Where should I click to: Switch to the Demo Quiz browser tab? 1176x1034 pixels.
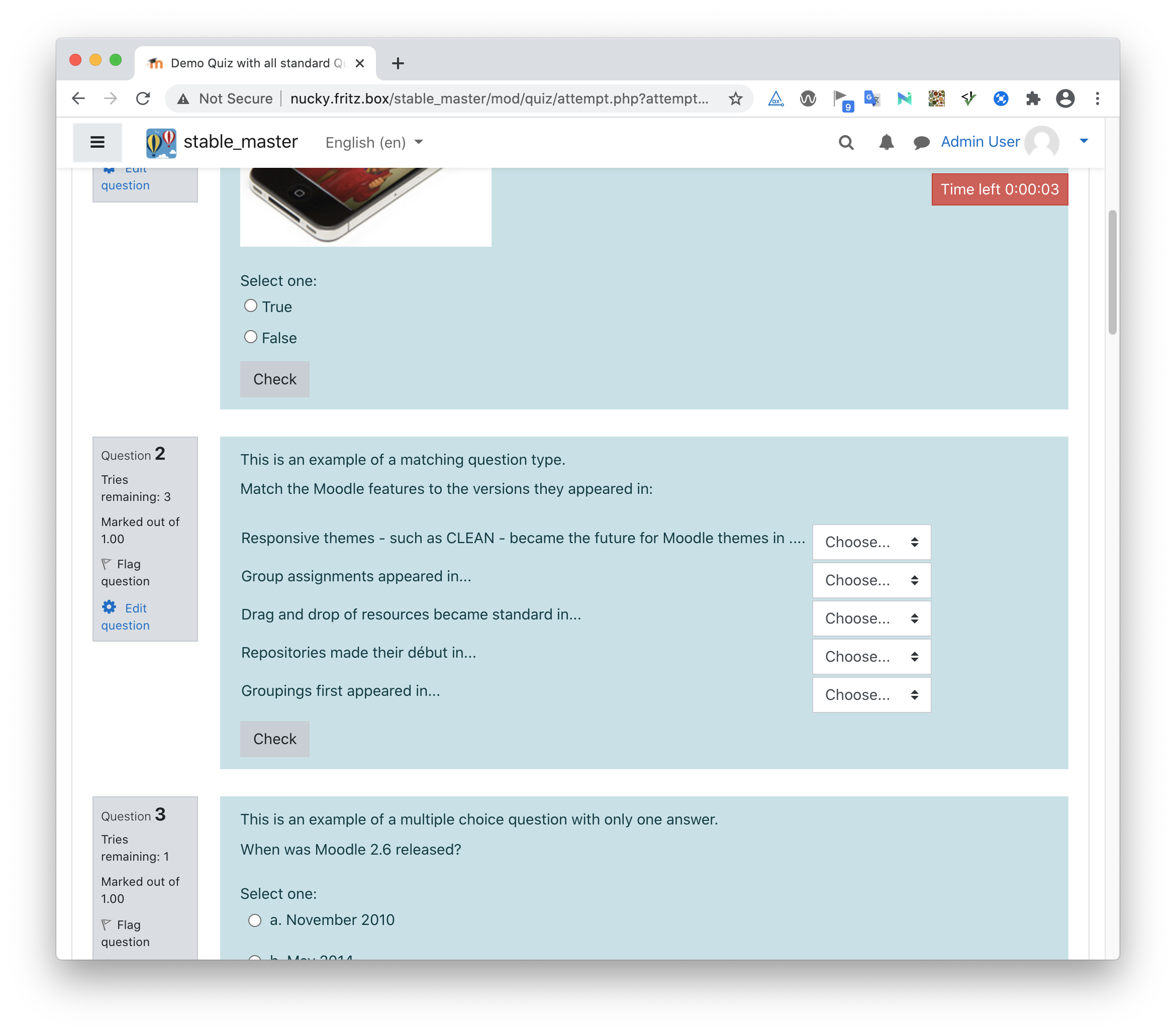pyautogui.click(x=255, y=63)
